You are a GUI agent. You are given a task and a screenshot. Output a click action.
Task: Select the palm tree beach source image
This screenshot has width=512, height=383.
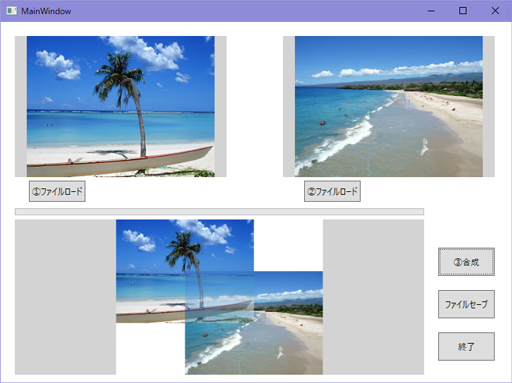(121, 106)
